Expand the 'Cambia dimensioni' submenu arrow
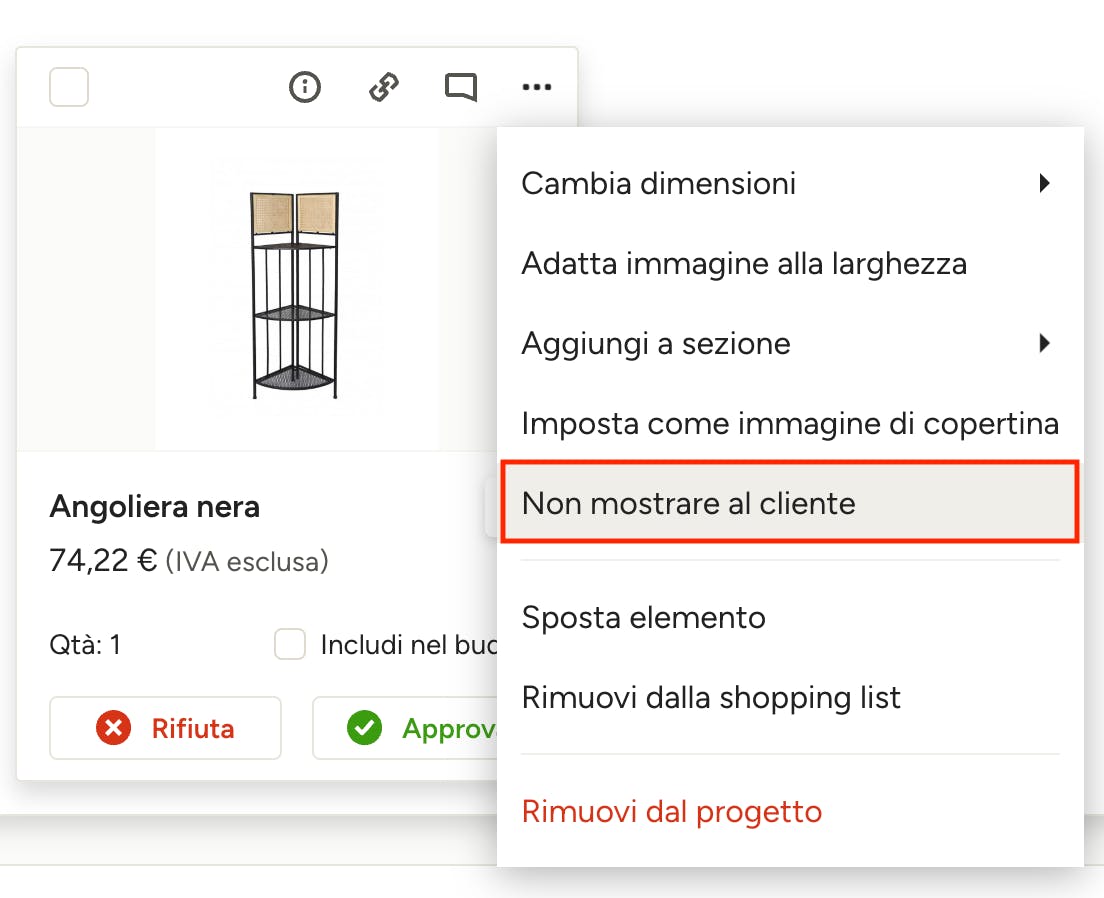Image resolution: width=1104 pixels, height=898 pixels. [1044, 183]
